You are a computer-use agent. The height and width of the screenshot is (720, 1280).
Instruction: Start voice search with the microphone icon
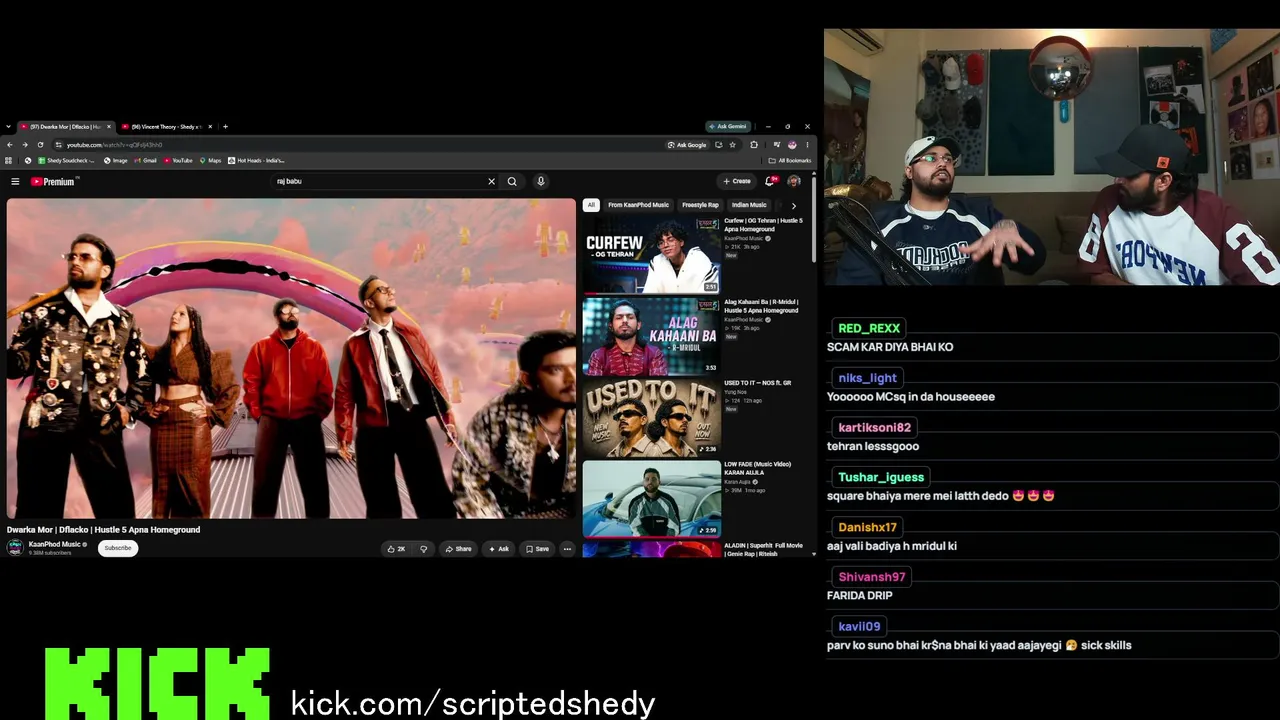coord(541,181)
